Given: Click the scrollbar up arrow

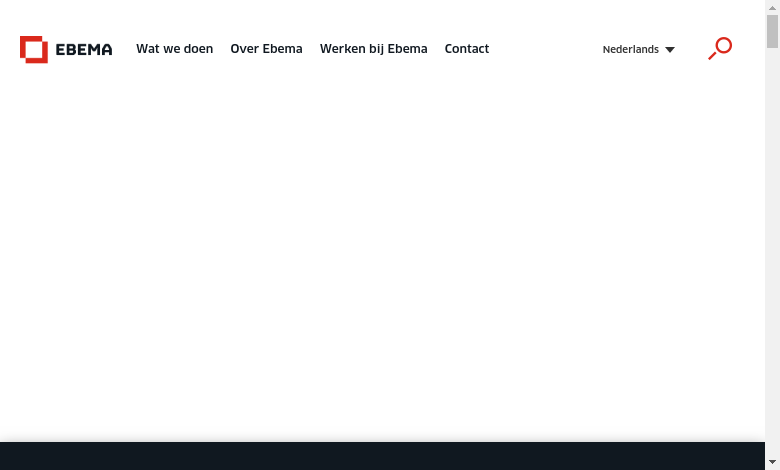Looking at the screenshot, I should (x=772, y=7).
